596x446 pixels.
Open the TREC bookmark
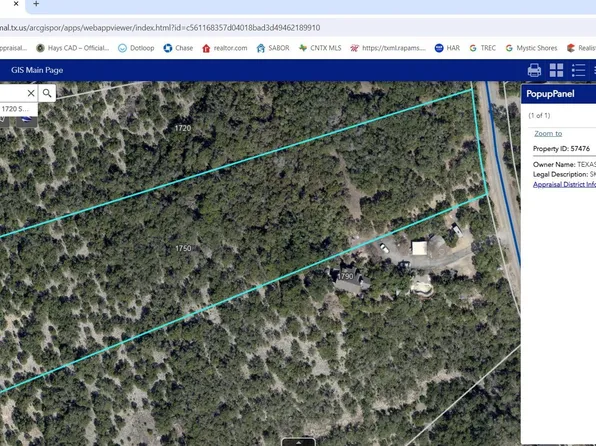(482, 48)
